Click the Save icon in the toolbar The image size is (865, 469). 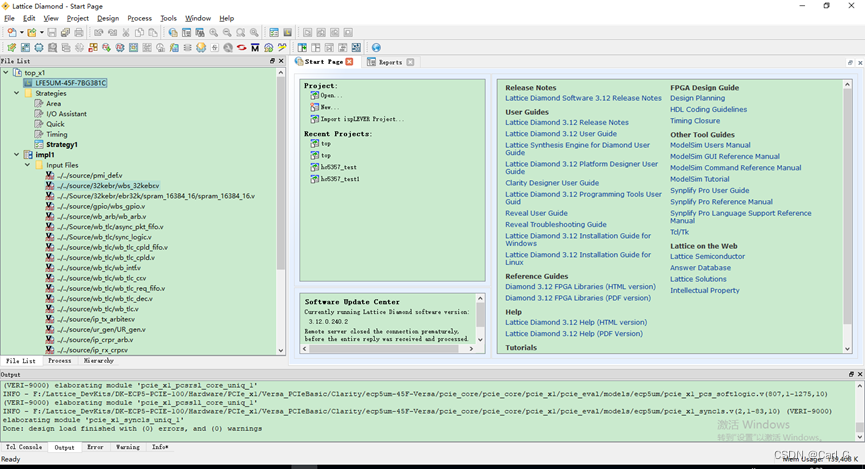pyautogui.click(x=53, y=33)
